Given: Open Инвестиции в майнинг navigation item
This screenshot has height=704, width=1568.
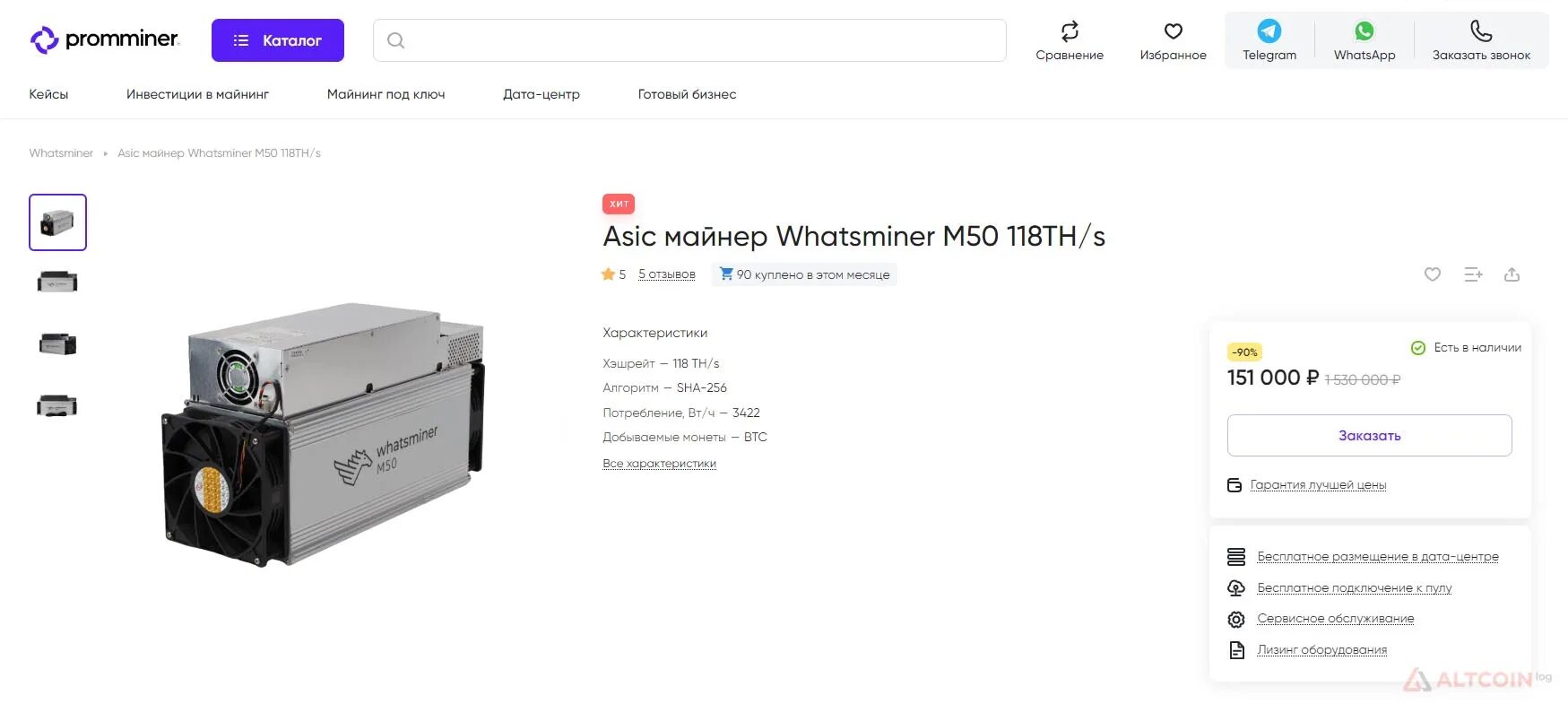Looking at the screenshot, I should [x=197, y=94].
